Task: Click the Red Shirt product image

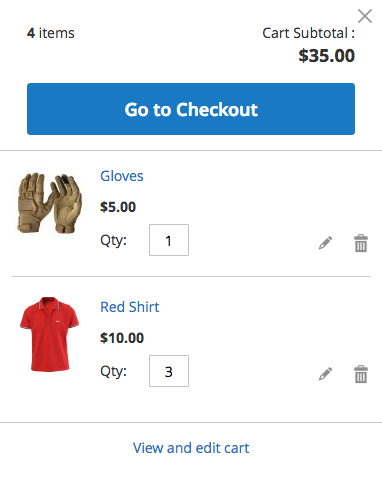Action: point(49,334)
